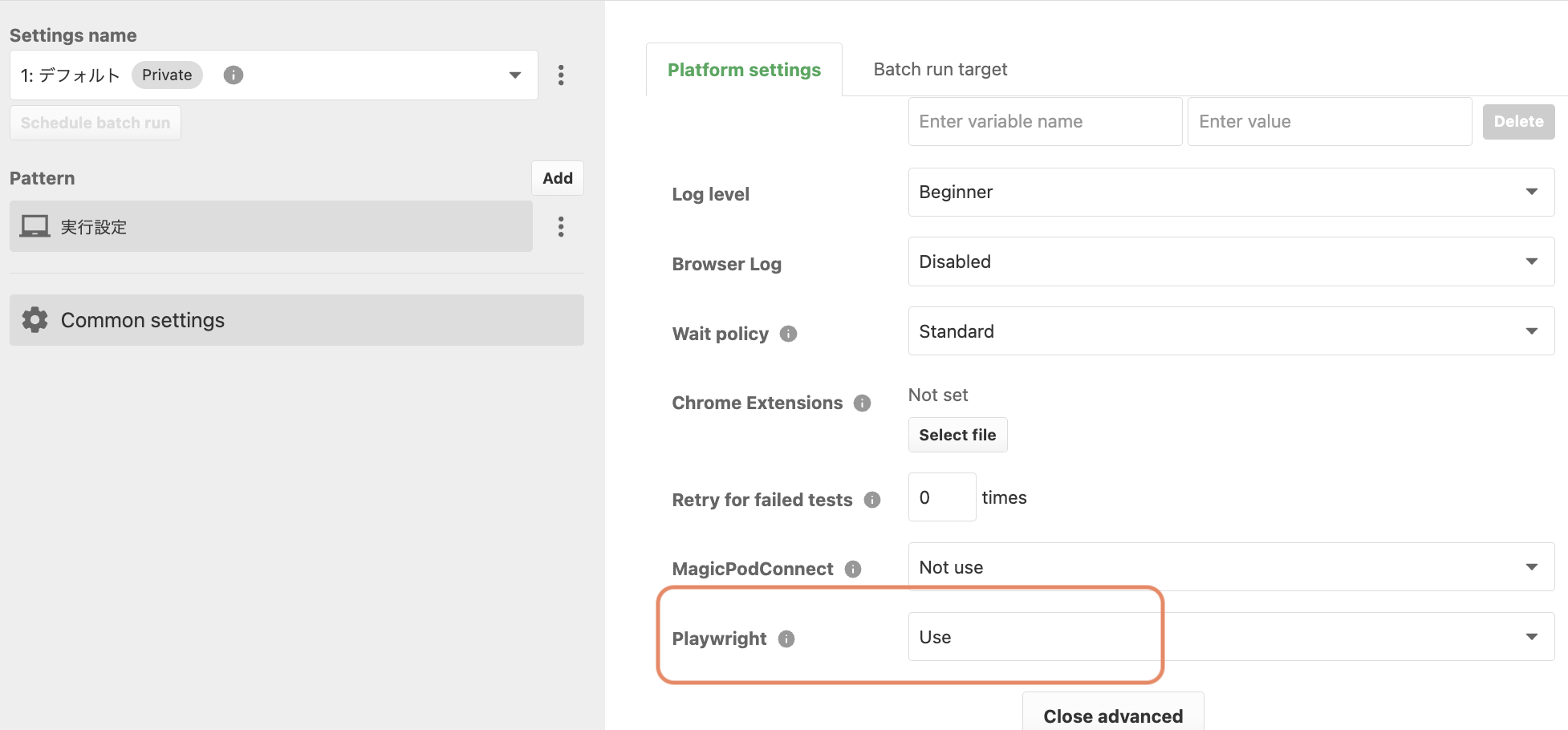Show info for Chrome Extensions
Viewport: 1568px width, 730px height.
[863, 403]
